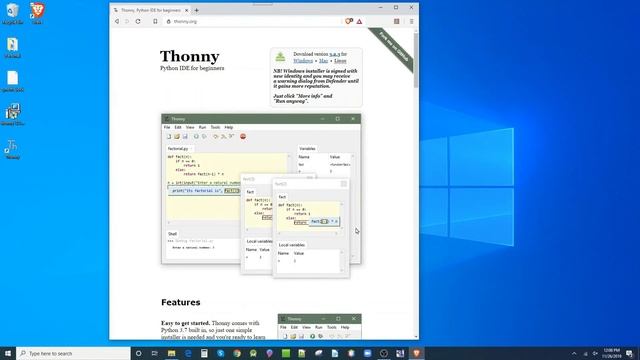Open the Action Center notifications icon
Screen dimensions: 640x360
(x=630, y=353)
